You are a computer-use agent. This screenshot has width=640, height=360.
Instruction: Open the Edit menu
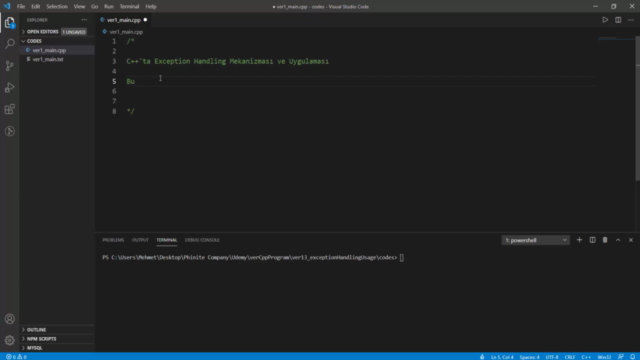(x=36, y=7)
